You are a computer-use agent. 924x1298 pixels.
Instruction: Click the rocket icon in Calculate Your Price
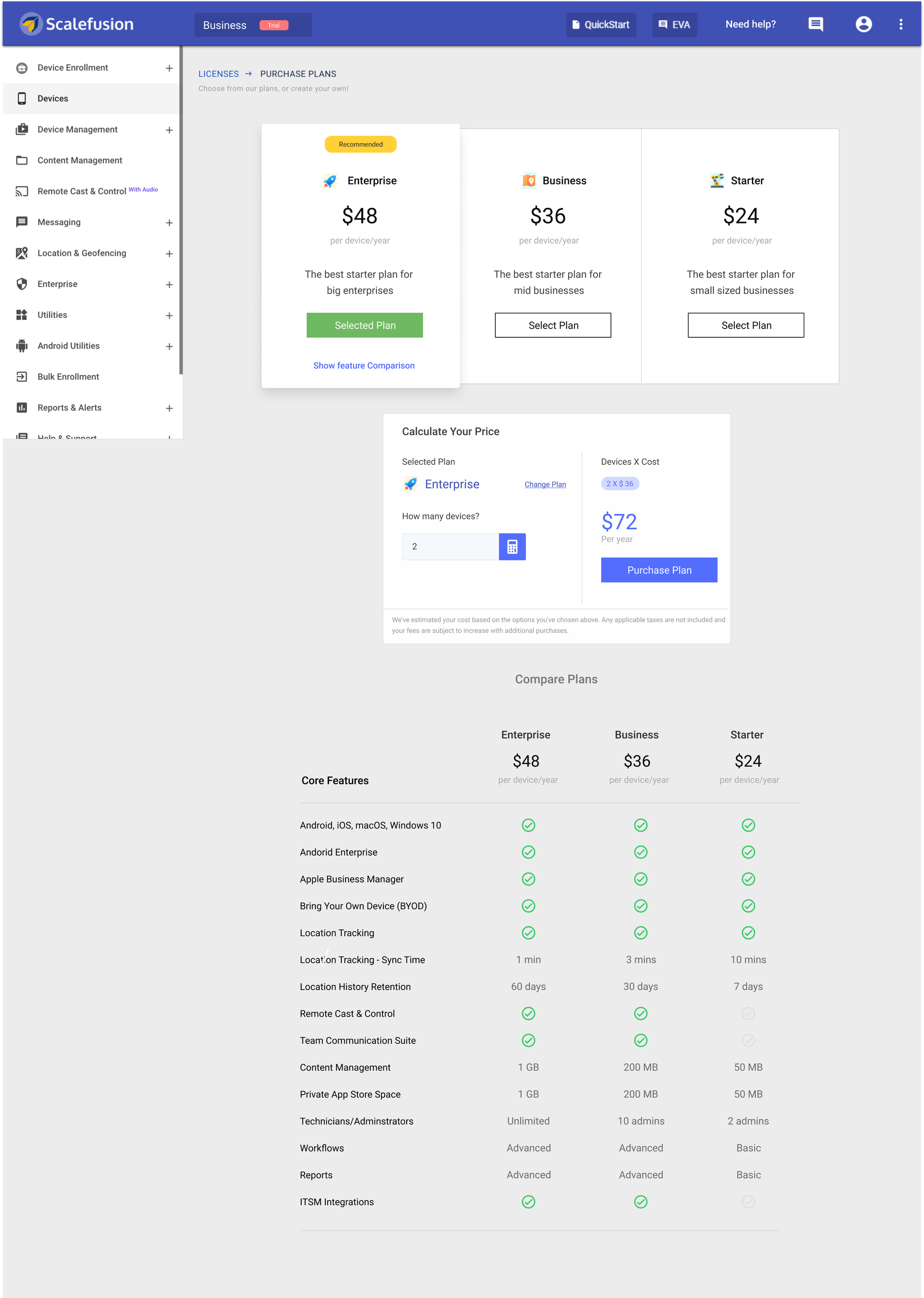click(x=410, y=484)
